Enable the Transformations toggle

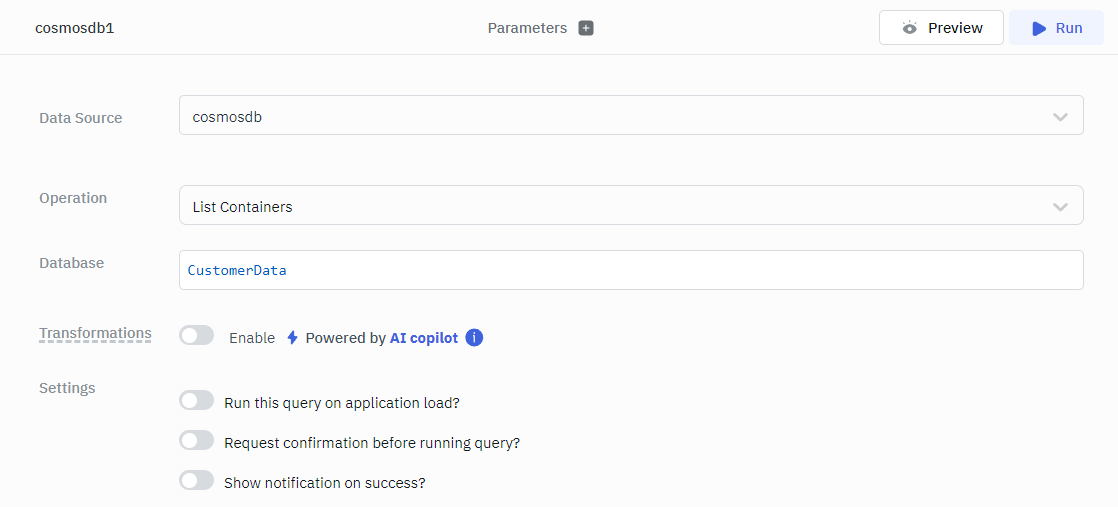point(196,336)
